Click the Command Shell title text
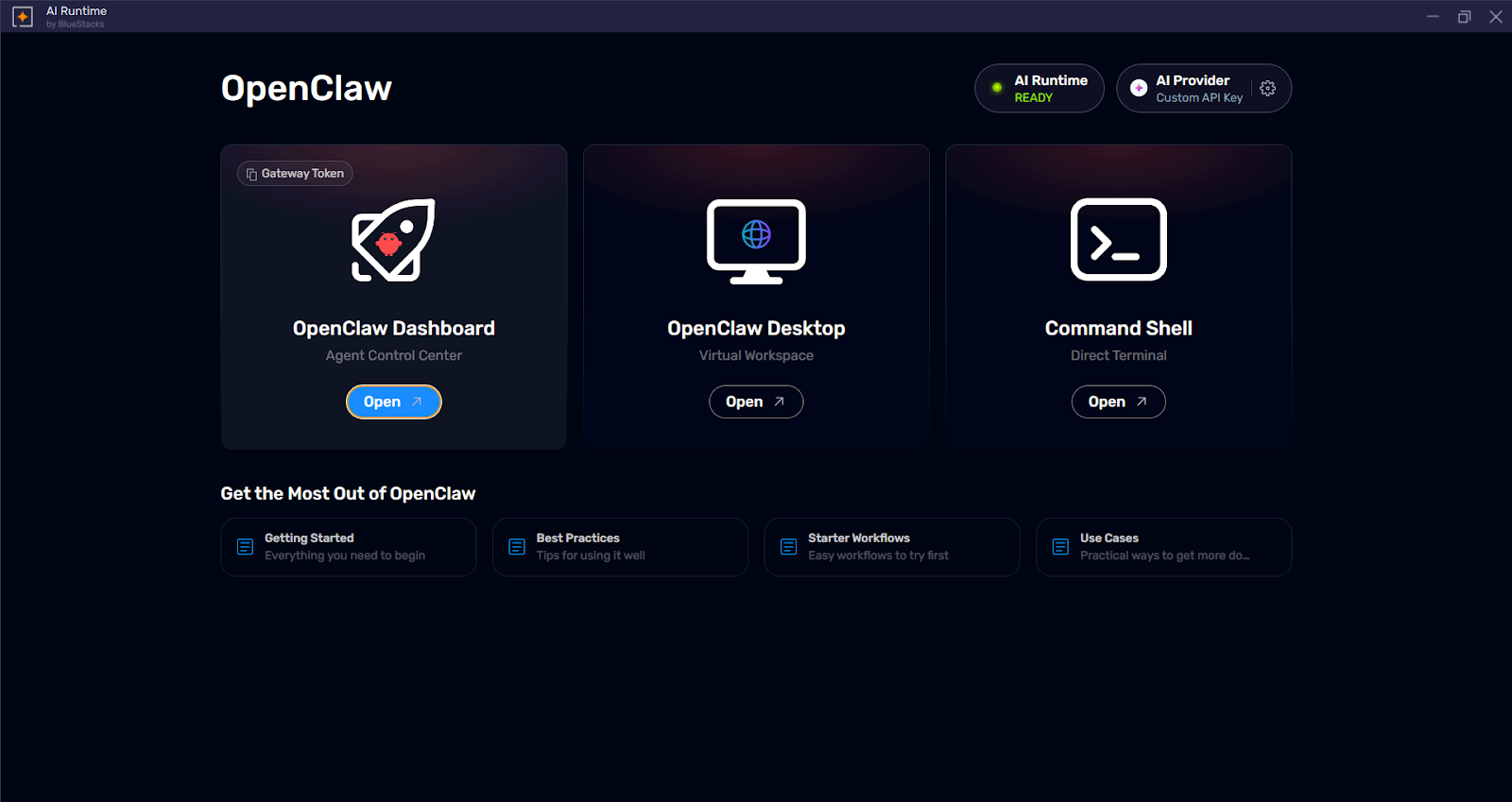The height and width of the screenshot is (802, 1512). [x=1118, y=328]
